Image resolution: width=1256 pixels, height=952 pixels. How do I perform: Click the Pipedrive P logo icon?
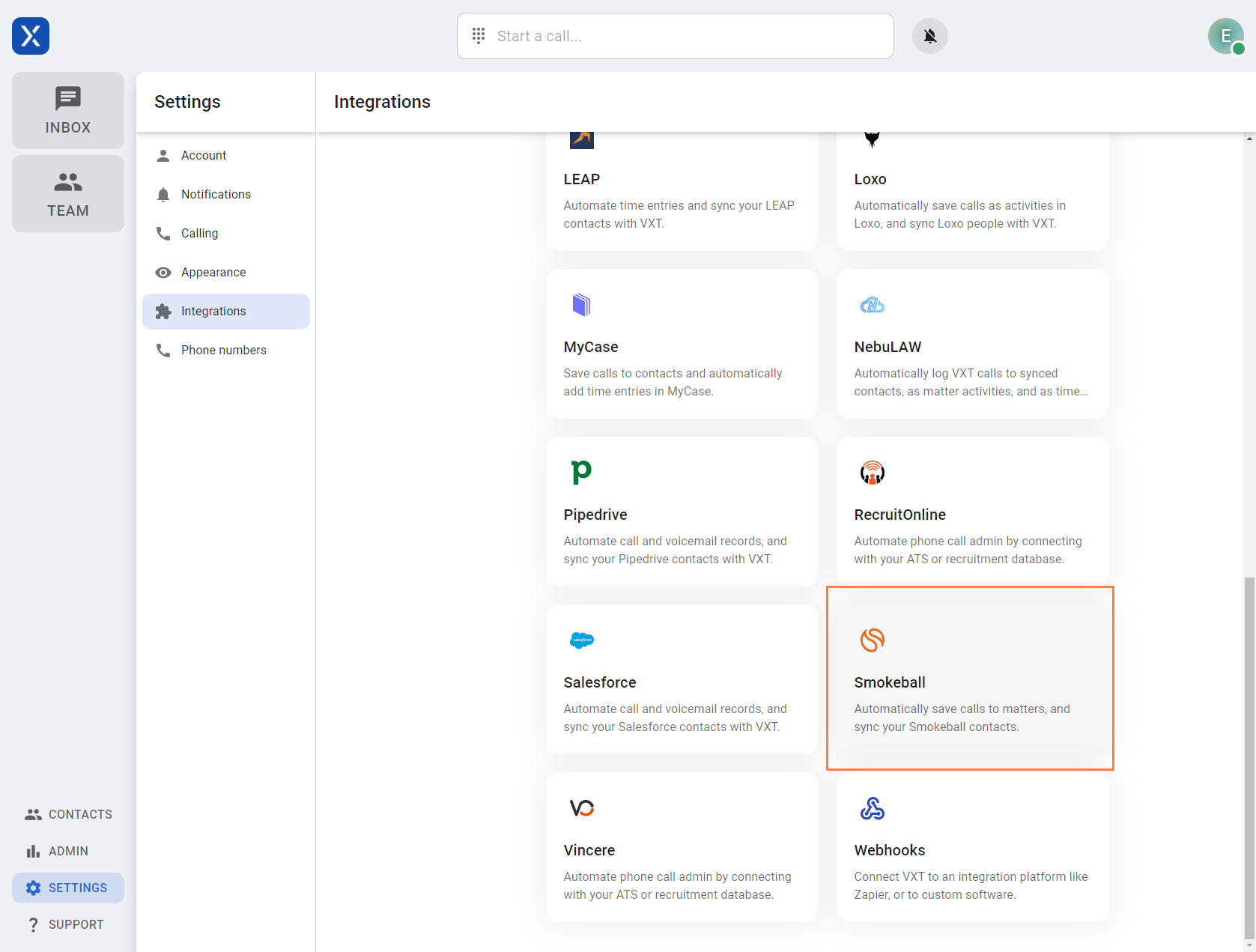581,473
